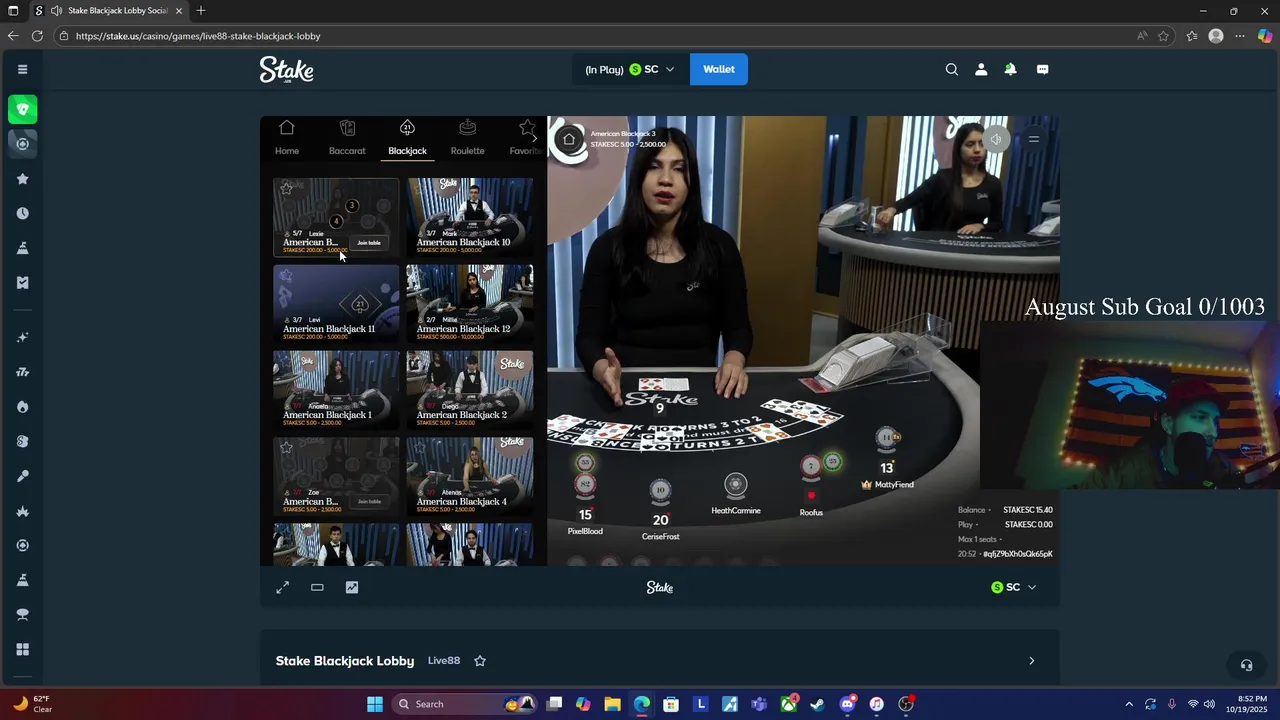
Task: Select the Blackjack tab
Action: click(x=407, y=138)
